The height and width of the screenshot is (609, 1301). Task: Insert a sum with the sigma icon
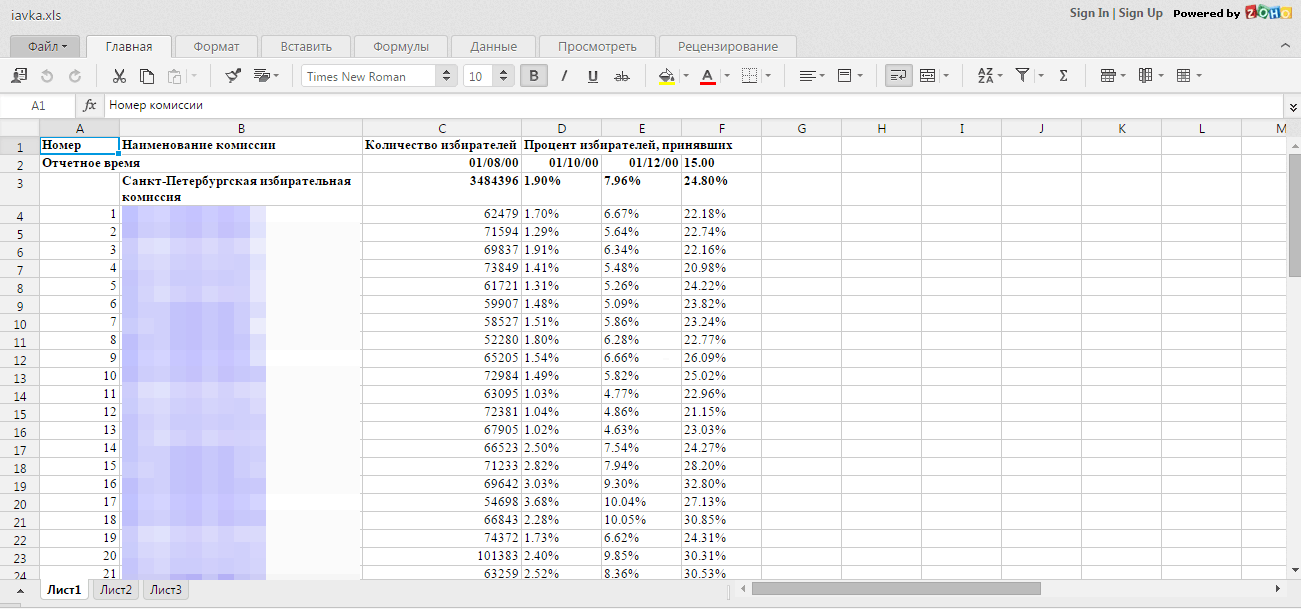coord(1063,76)
